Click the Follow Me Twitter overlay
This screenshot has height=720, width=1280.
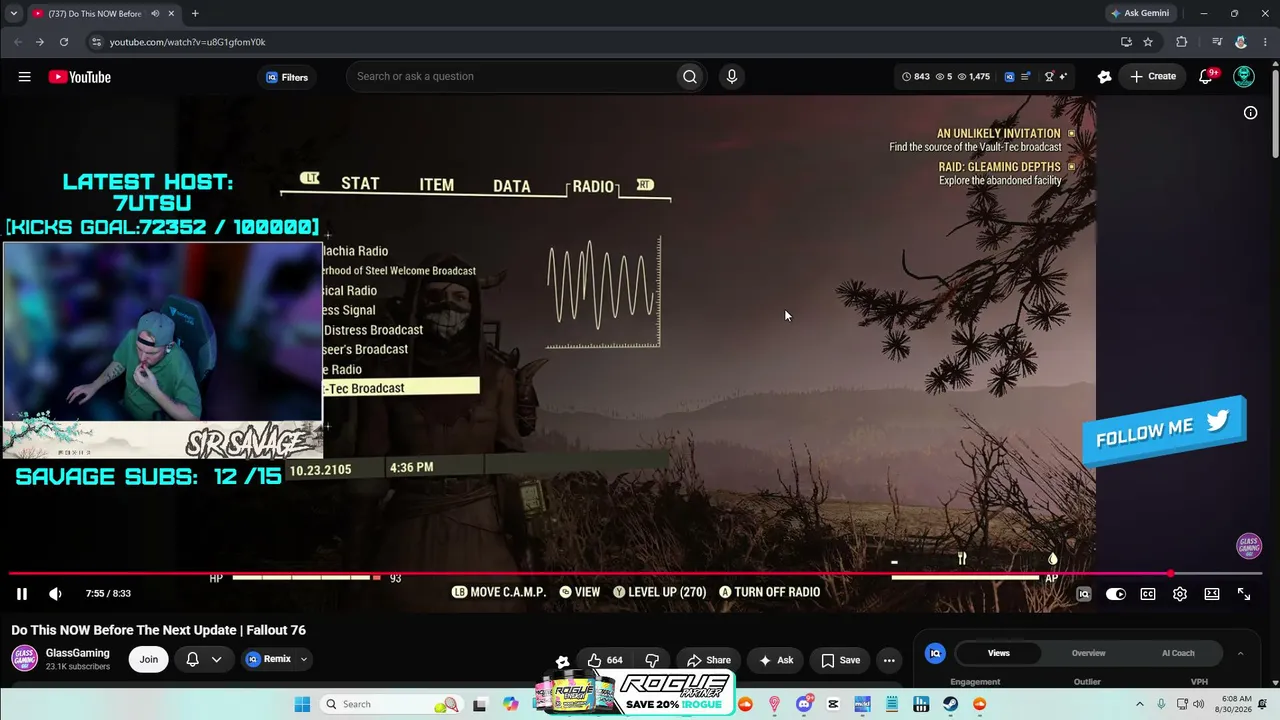point(1164,431)
